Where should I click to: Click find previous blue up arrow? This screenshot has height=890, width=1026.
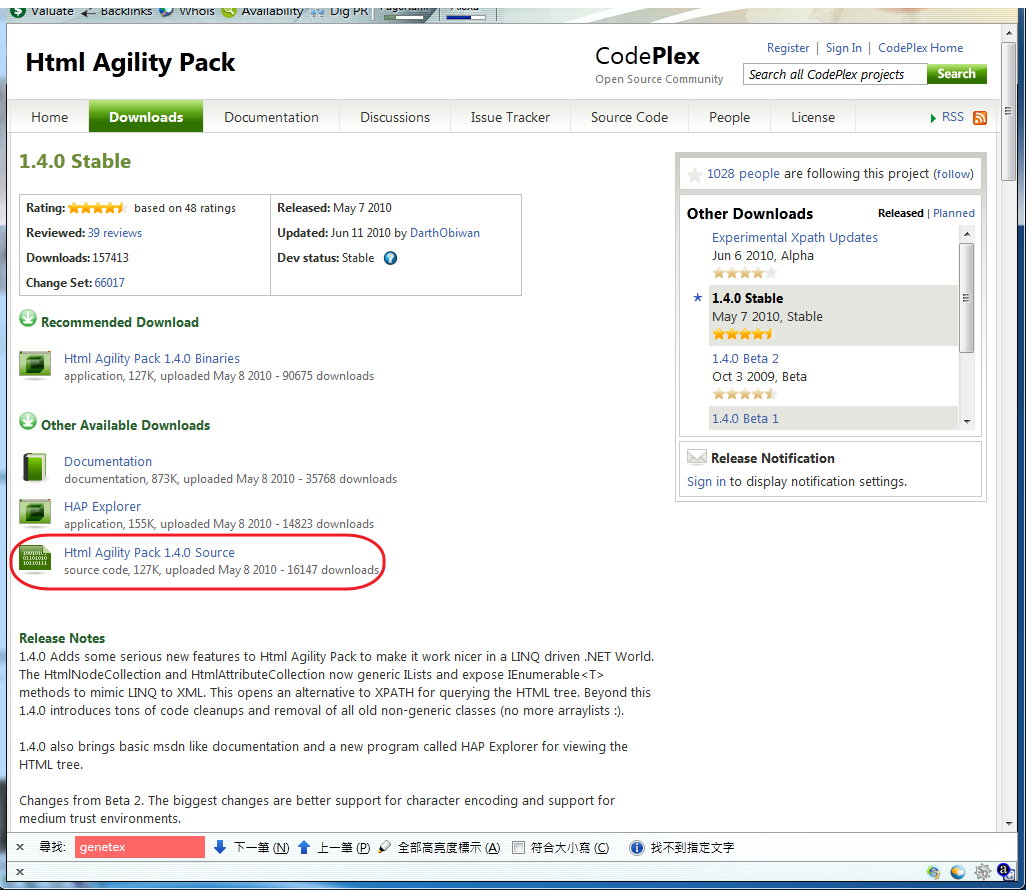[x=304, y=847]
